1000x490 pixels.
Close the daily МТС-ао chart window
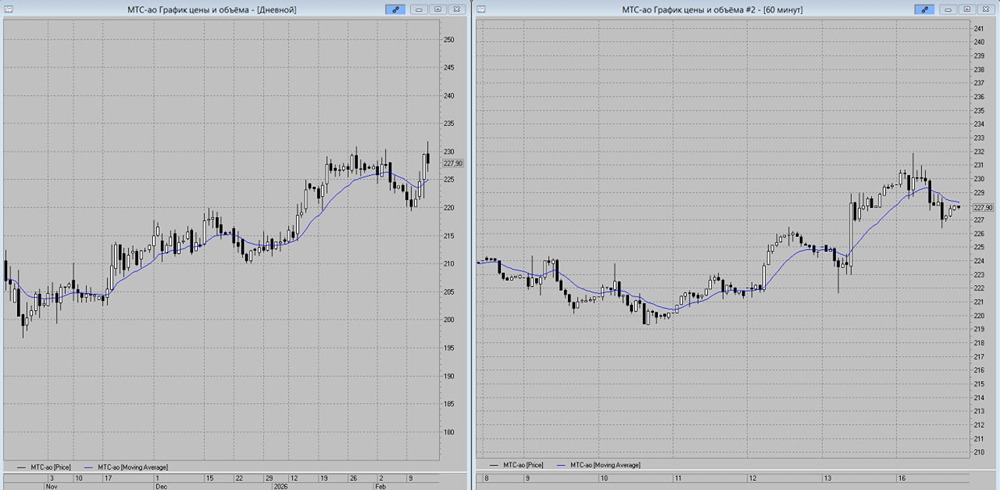[456, 10]
